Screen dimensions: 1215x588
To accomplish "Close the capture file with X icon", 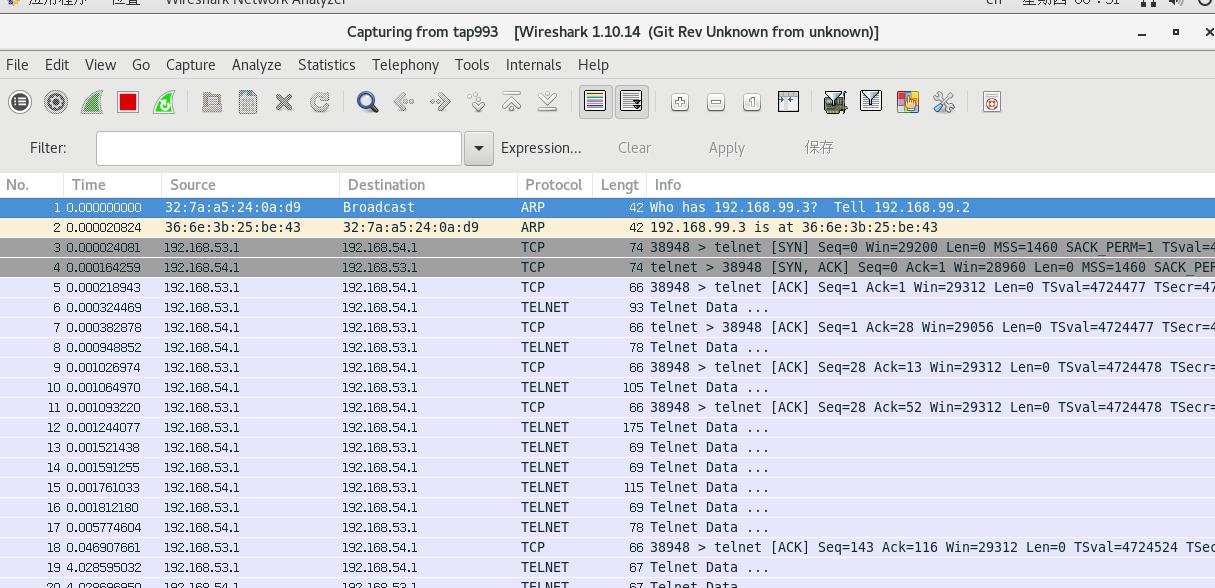I will pos(284,102).
